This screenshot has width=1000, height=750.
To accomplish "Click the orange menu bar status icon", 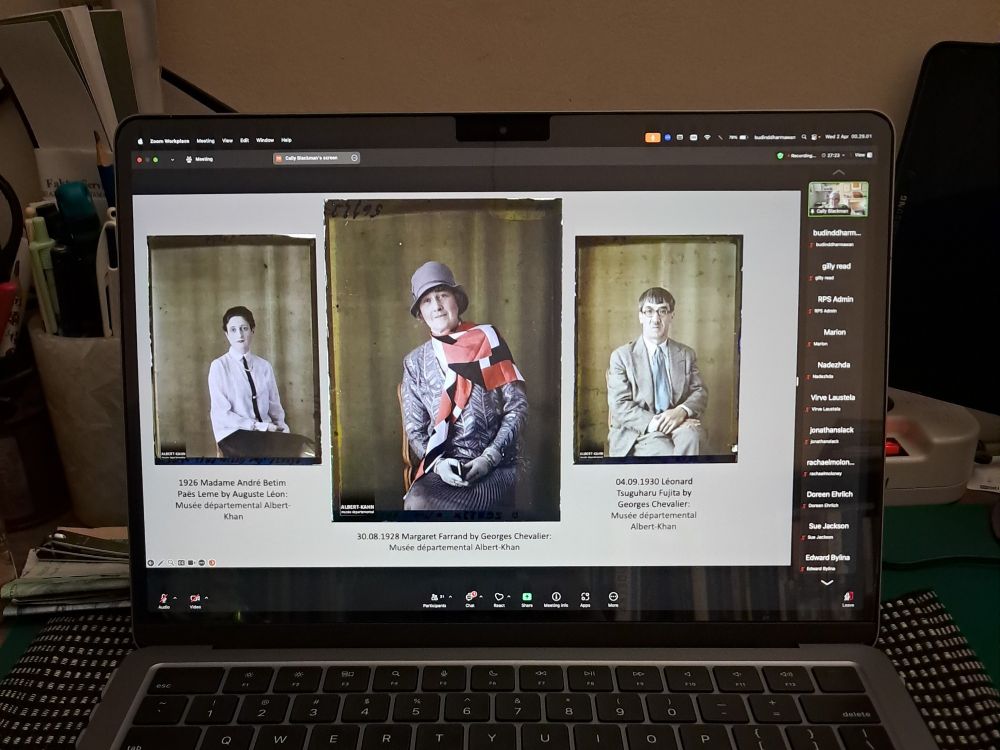I will tap(652, 138).
